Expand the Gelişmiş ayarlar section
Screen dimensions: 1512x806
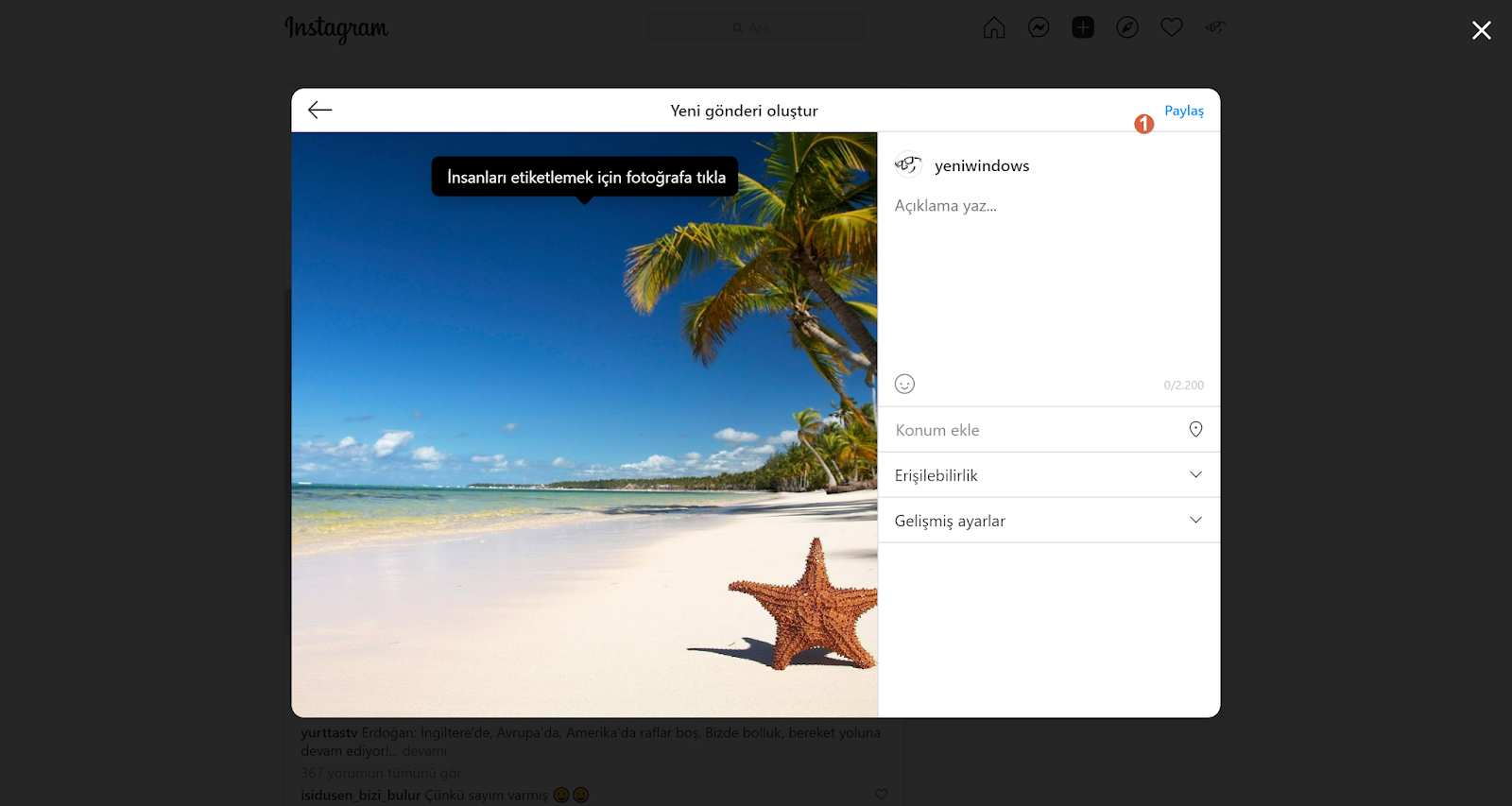[x=1049, y=521]
